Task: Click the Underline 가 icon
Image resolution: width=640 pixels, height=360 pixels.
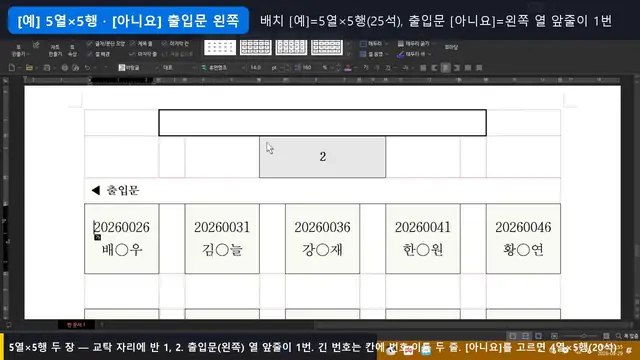Action: tap(387, 68)
